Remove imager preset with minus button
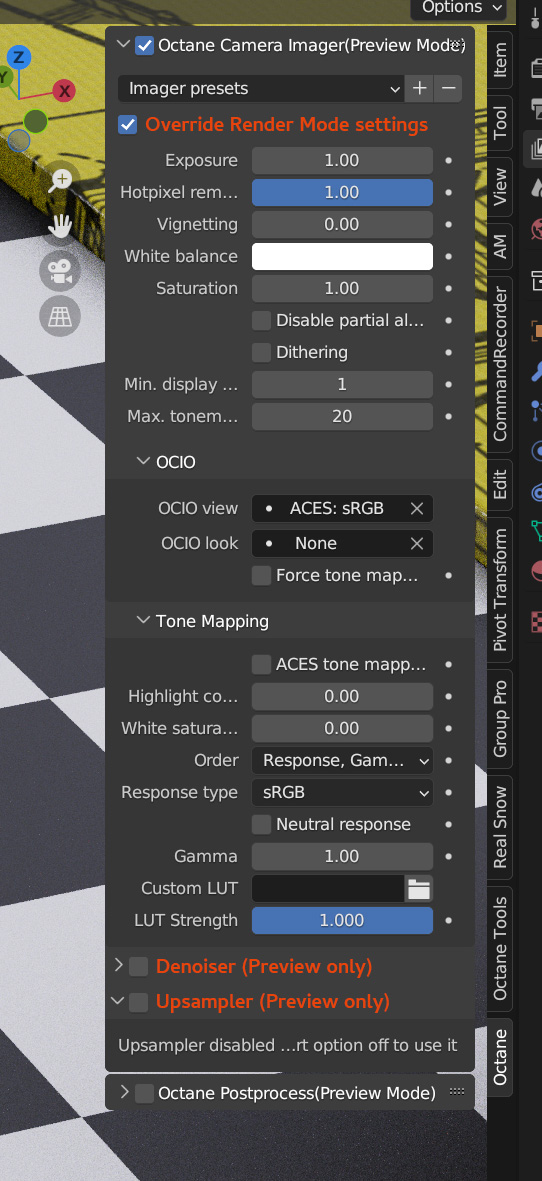Viewport: 542px width, 1181px height. [x=448, y=89]
